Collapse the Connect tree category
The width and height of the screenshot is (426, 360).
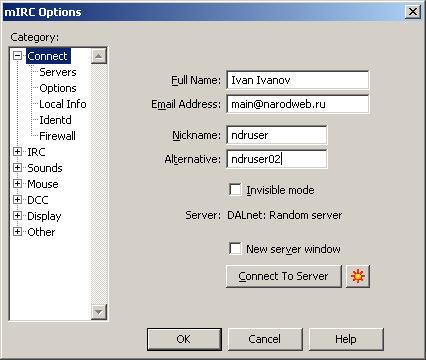pos(17,56)
